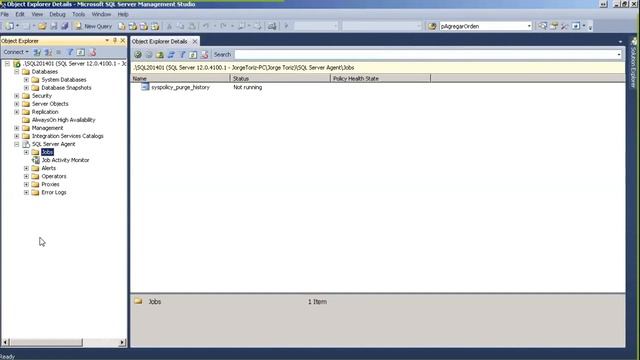640x360 pixels.
Task: Sort by Policy Health State column header
Action: click(x=380, y=78)
